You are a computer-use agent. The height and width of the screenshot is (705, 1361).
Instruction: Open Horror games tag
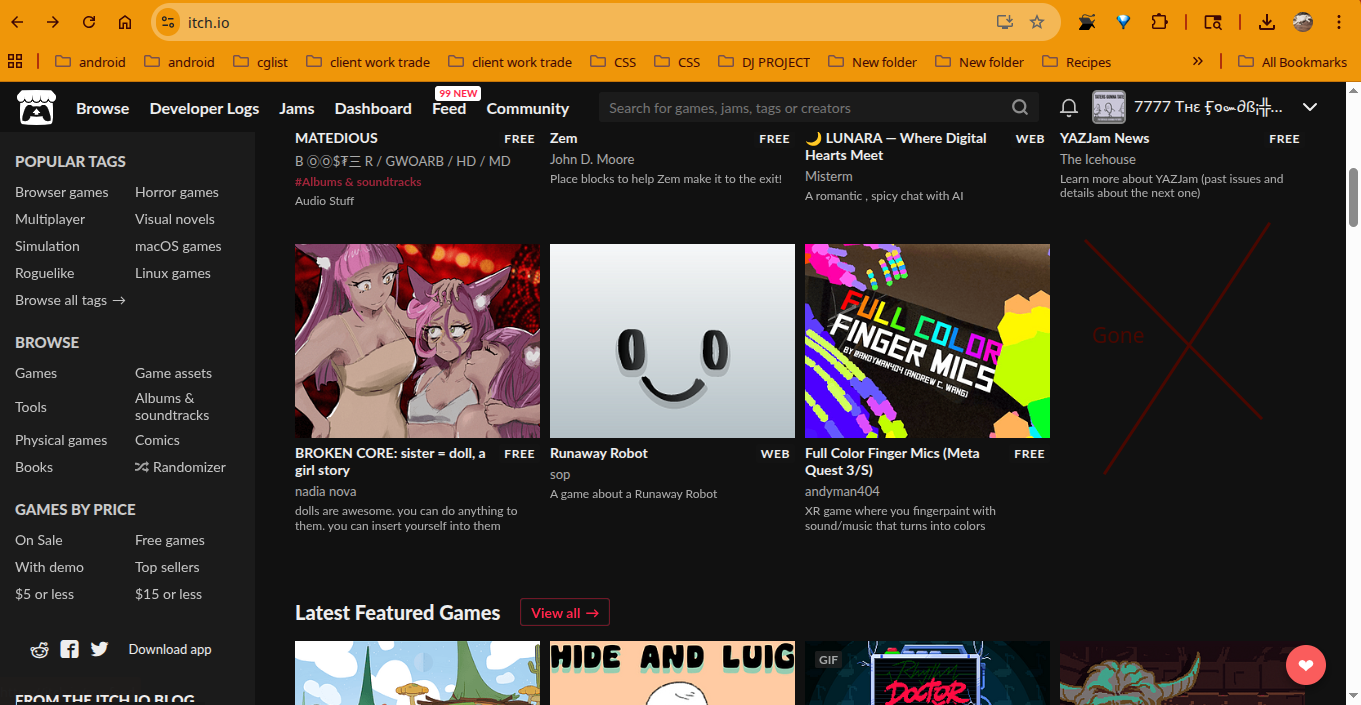point(177,192)
